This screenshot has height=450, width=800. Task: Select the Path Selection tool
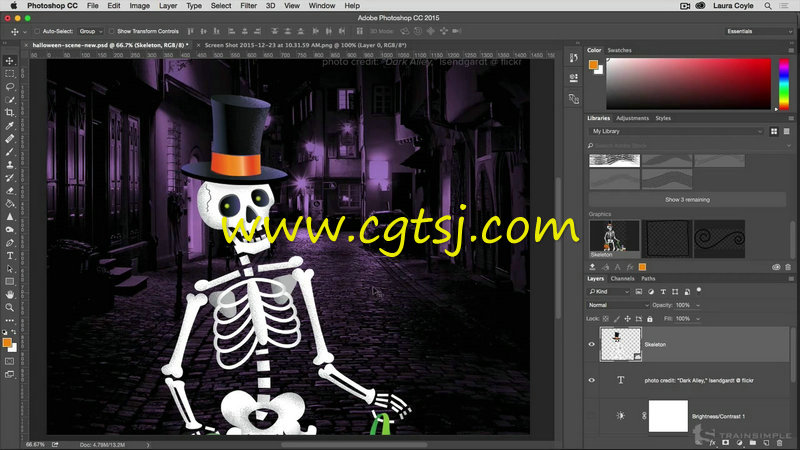pyautogui.click(x=10, y=269)
